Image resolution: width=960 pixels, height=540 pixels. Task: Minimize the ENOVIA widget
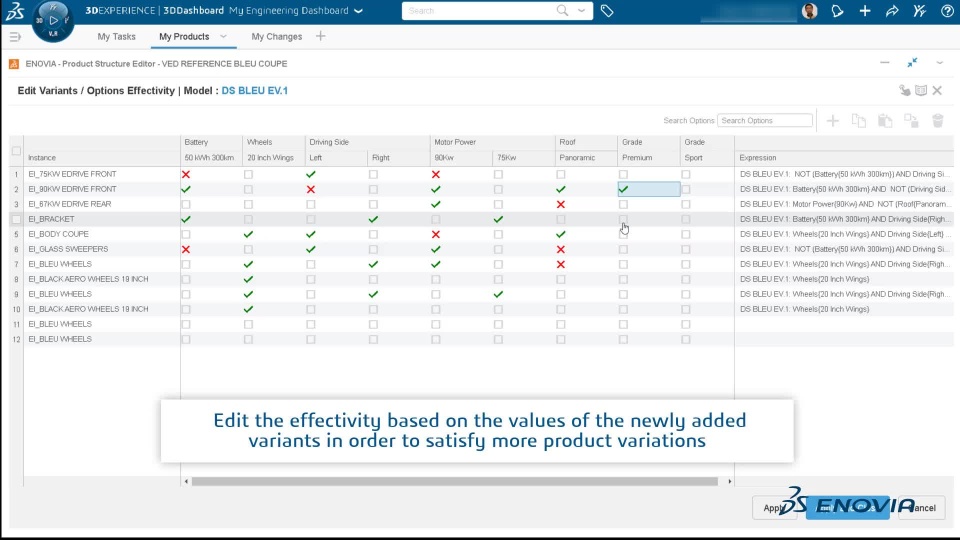(x=885, y=62)
